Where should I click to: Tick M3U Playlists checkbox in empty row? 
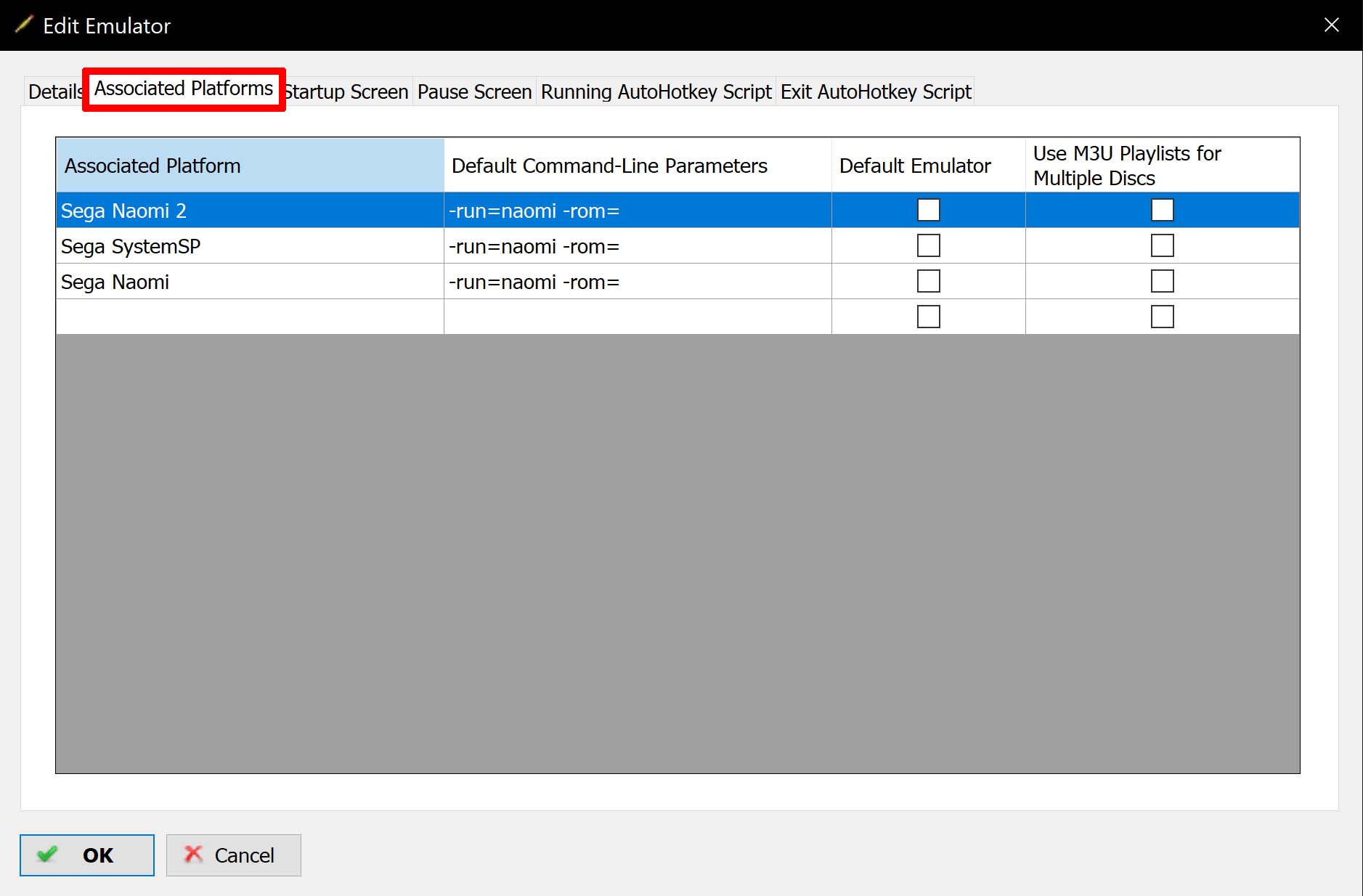pos(1162,317)
